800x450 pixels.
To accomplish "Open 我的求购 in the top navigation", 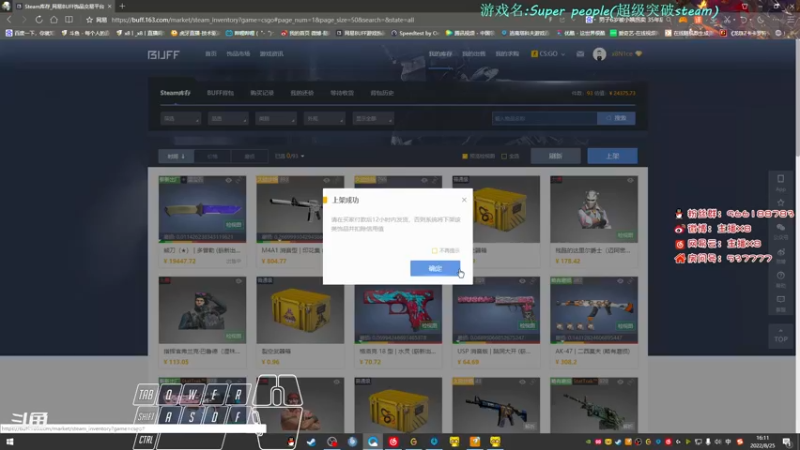I will coord(507,54).
